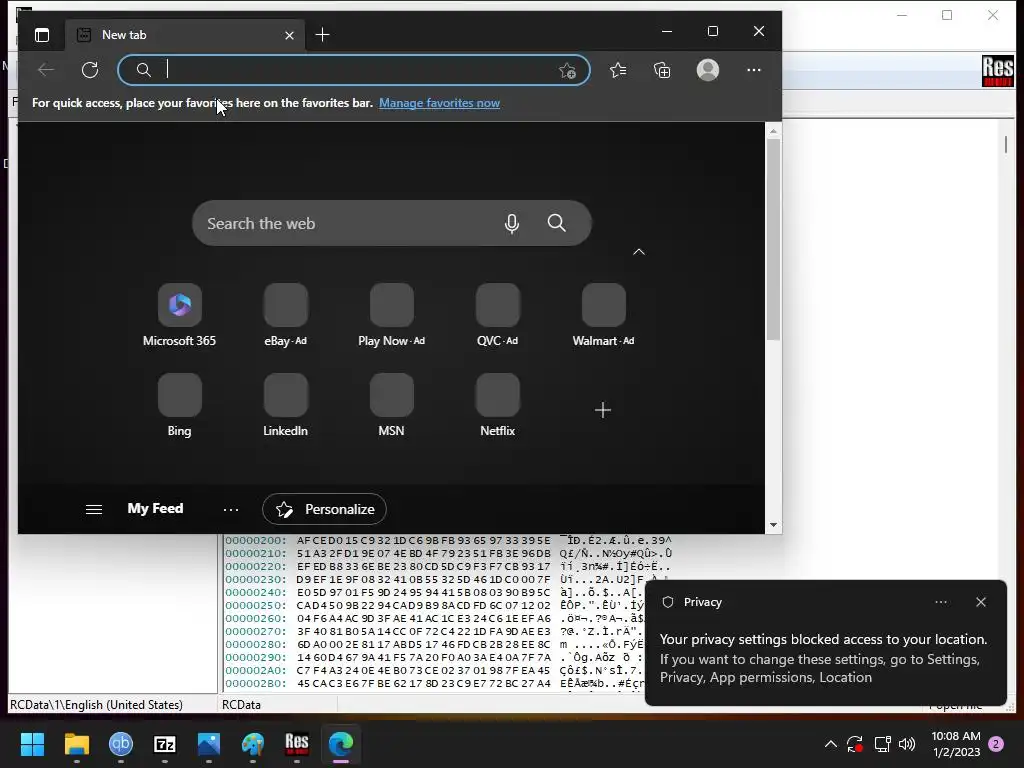Dismiss the Privacy notification
This screenshot has height=768, width=1024.
click(981, 602)
